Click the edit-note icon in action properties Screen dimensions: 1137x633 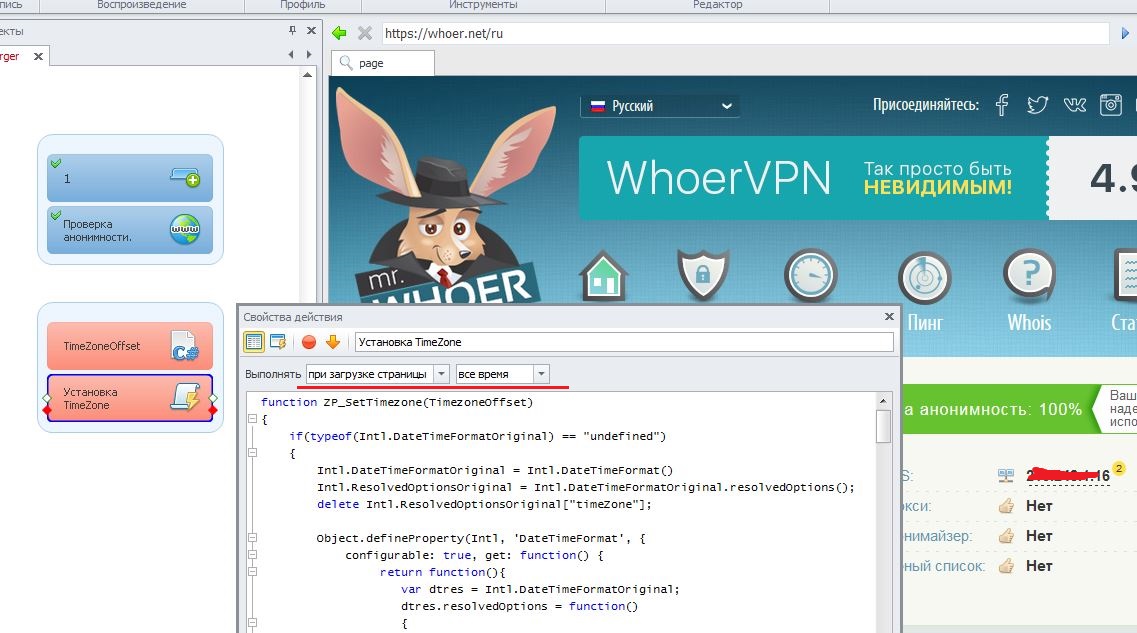[x=278, y=342]
